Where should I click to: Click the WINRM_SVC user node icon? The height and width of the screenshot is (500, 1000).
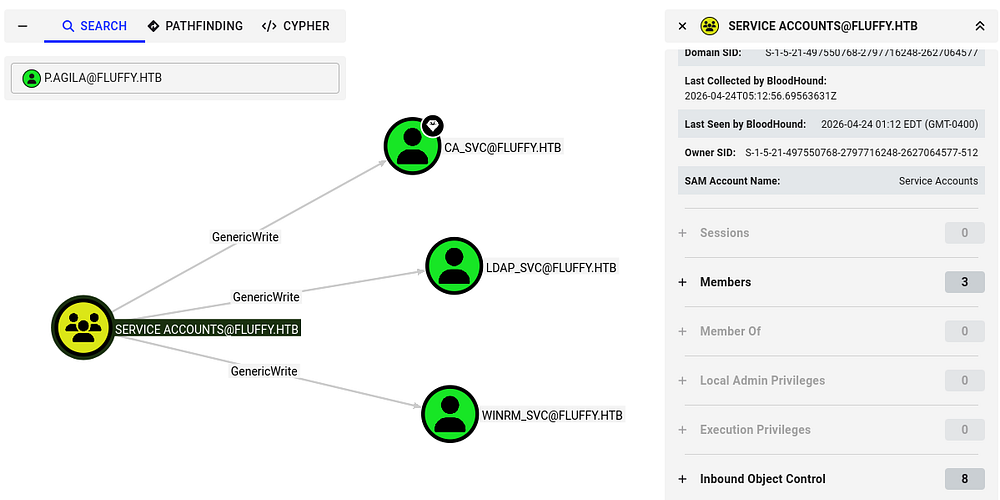tap(450, 413)
